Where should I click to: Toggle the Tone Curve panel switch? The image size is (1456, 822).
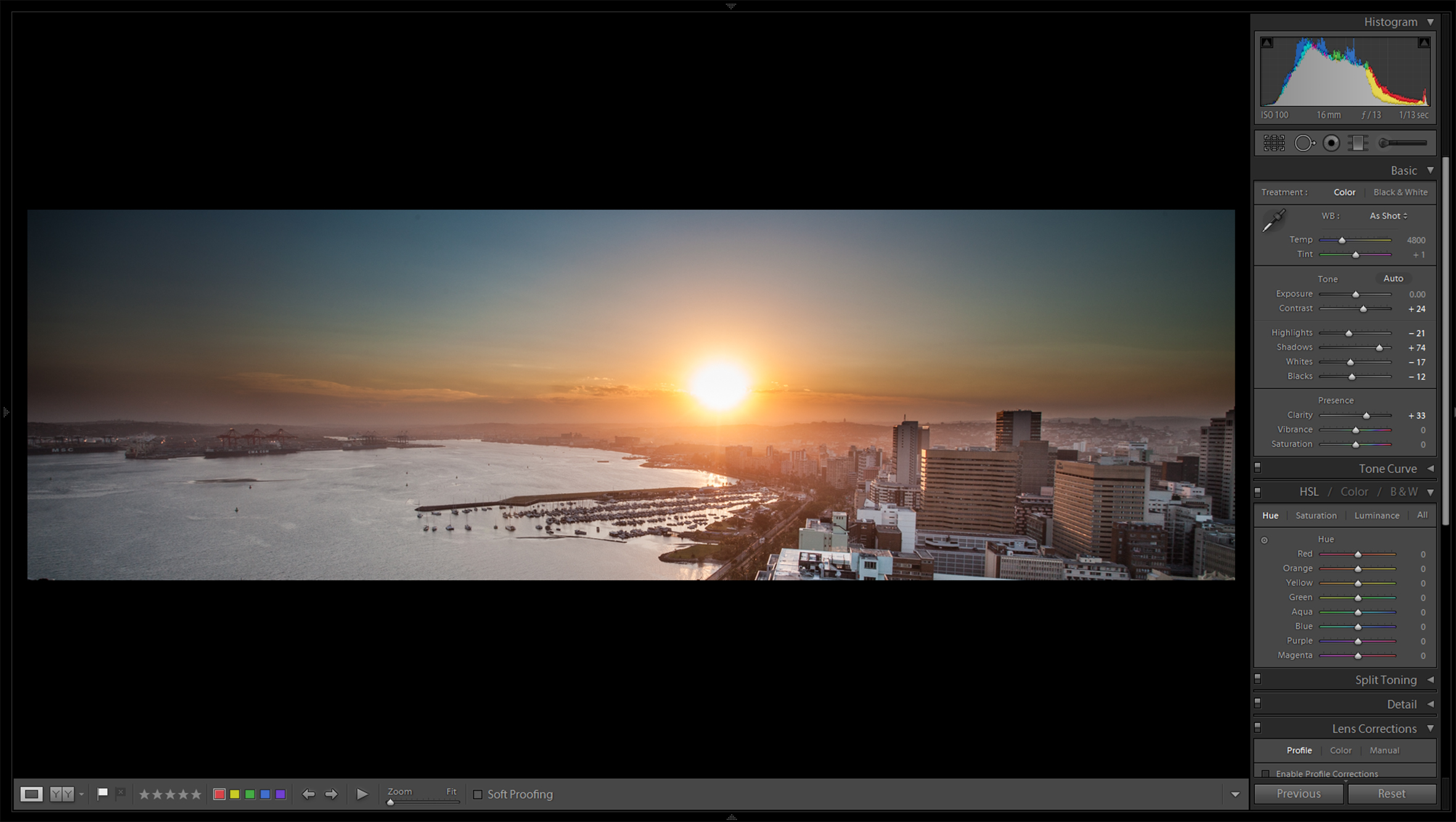point(1258,468)
